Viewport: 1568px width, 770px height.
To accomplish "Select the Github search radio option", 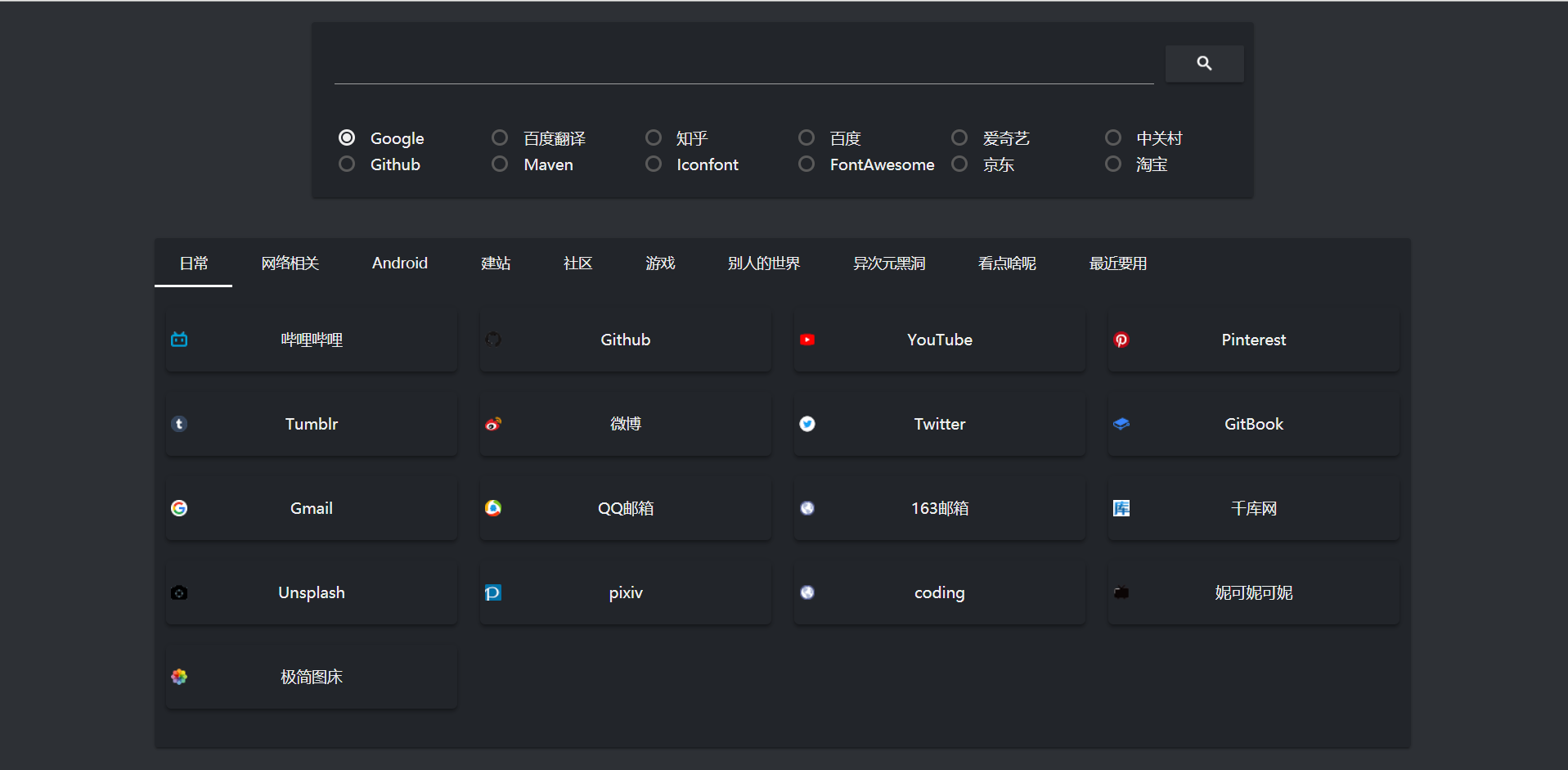I will click(x=347, y=164).
